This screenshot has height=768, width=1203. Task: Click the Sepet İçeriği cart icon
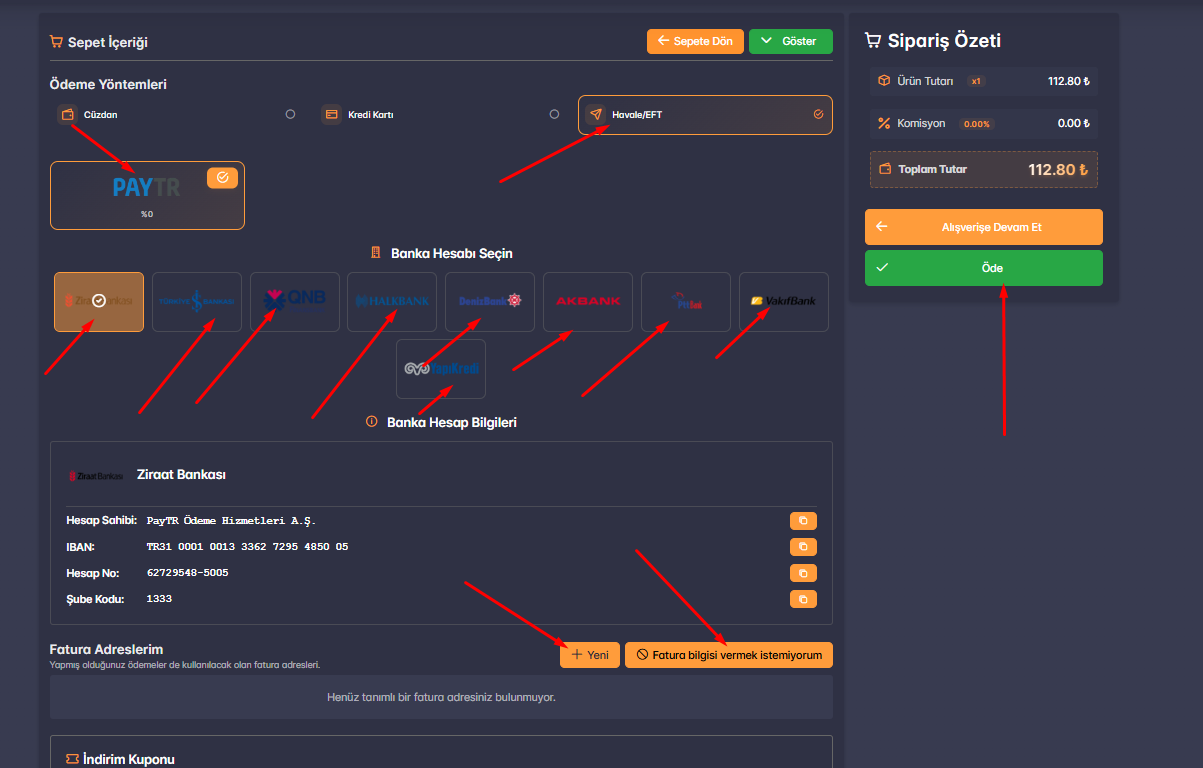point(56,42)
